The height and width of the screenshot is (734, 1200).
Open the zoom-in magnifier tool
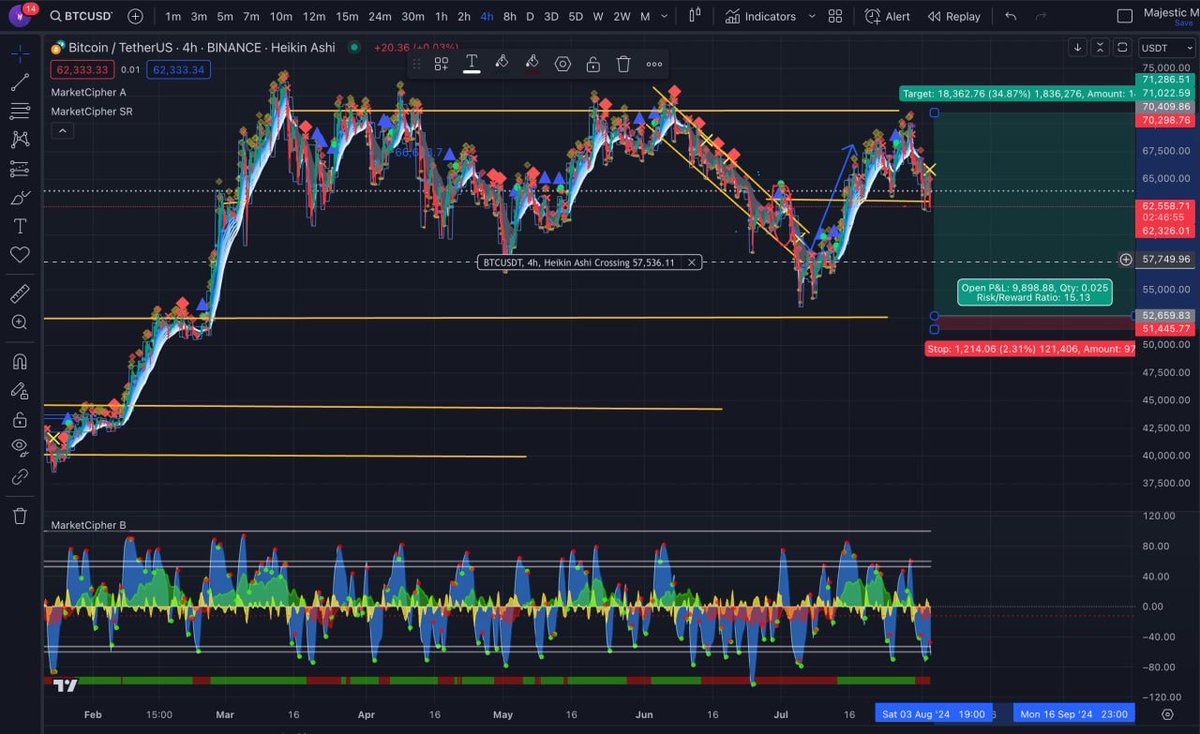tap(20, 322)
